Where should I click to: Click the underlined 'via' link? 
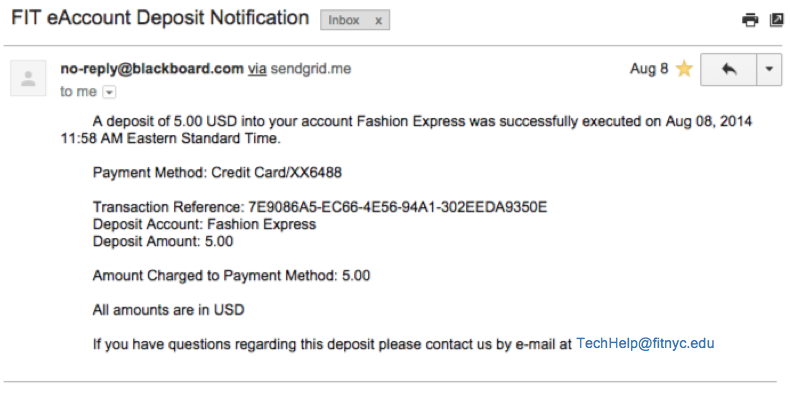point(257,69)
